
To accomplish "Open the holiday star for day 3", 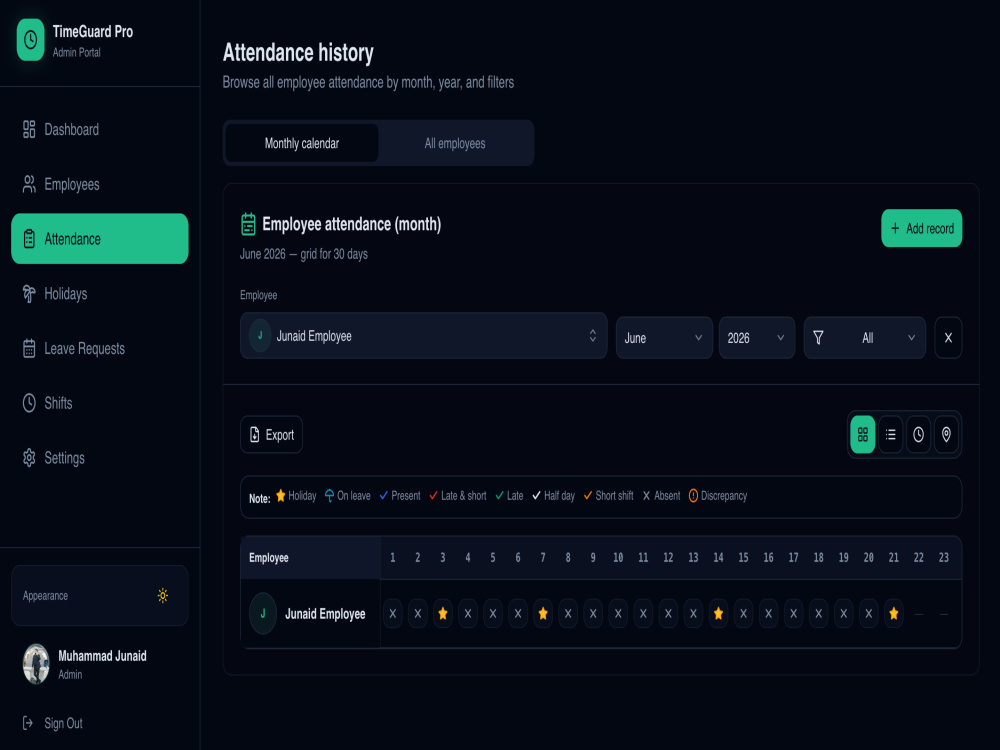I will pos(443,614).
